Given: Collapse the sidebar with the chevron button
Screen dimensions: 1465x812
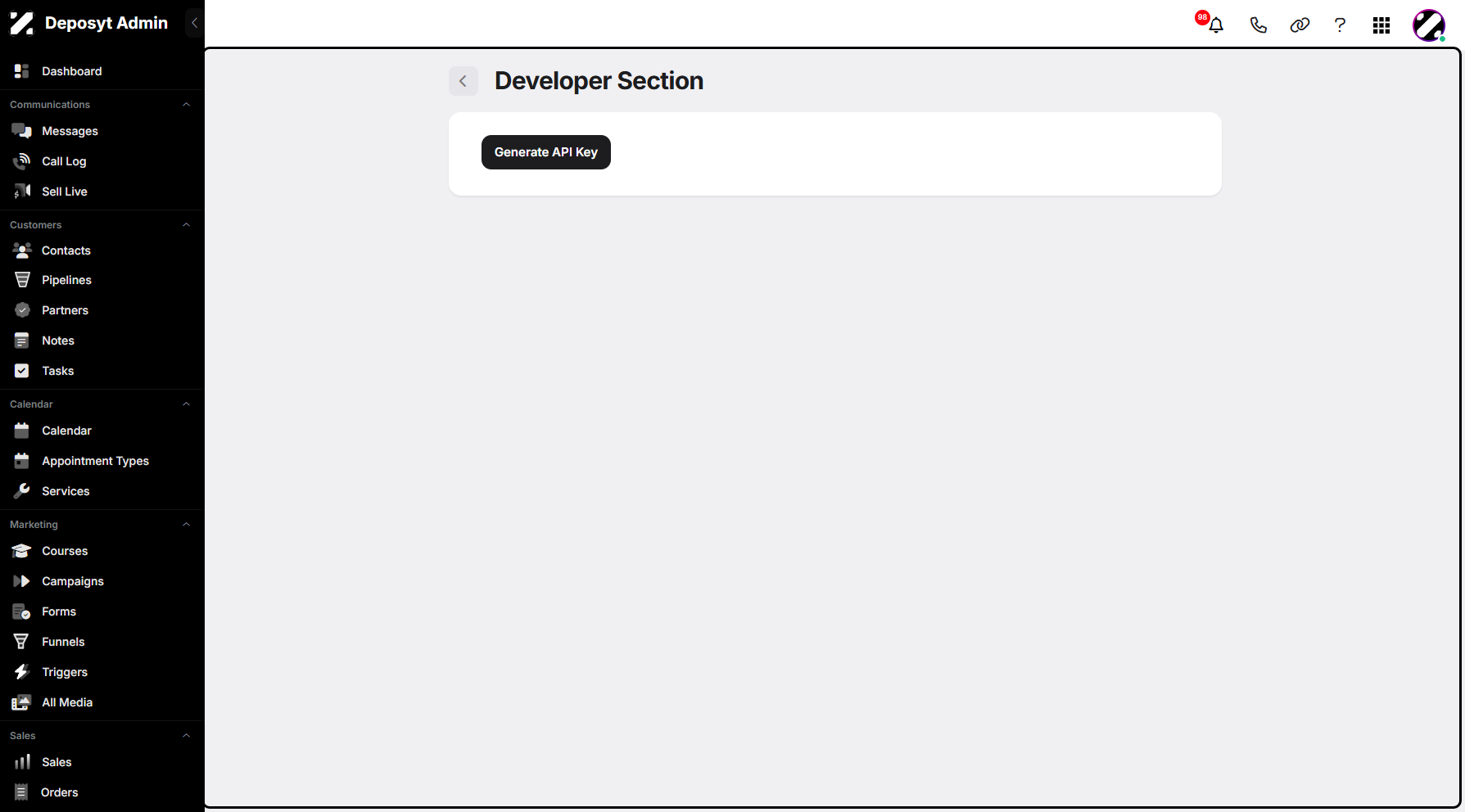Looking at the screenshot, I should (x=194, y=23).
